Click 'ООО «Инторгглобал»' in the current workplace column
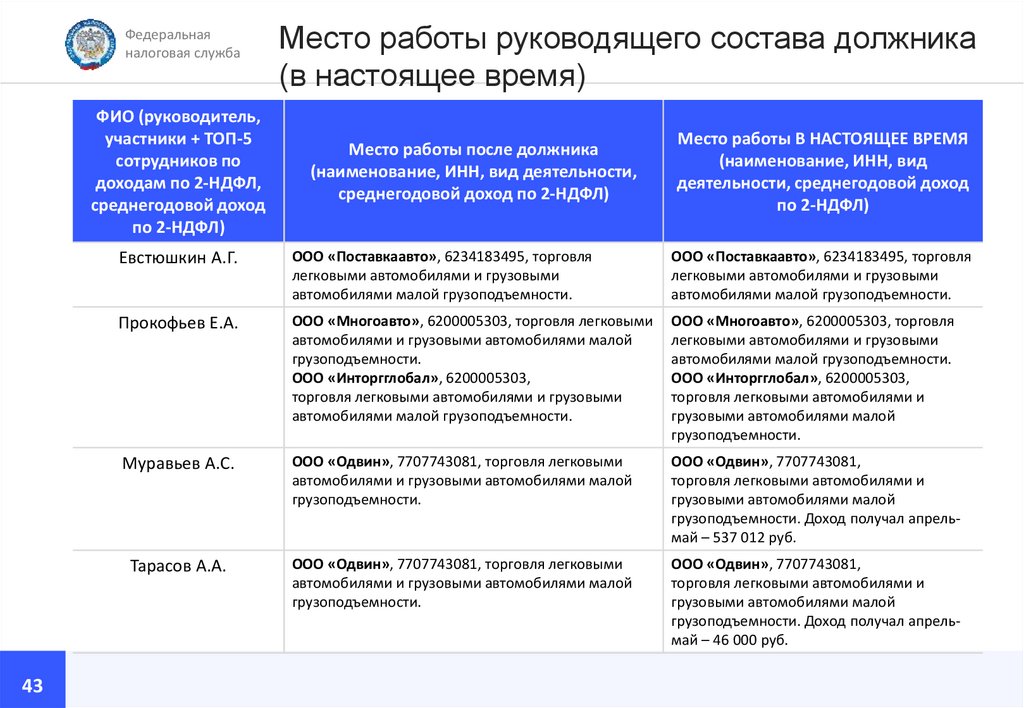The image size is (1024, 708). coord(744,378)
